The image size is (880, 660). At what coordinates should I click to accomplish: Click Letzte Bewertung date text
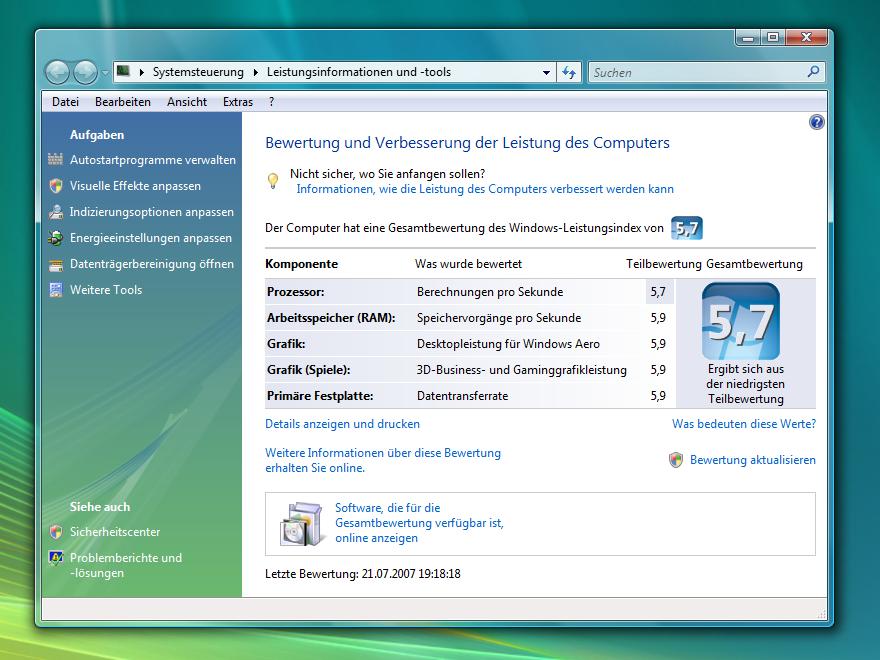(363, 574)
